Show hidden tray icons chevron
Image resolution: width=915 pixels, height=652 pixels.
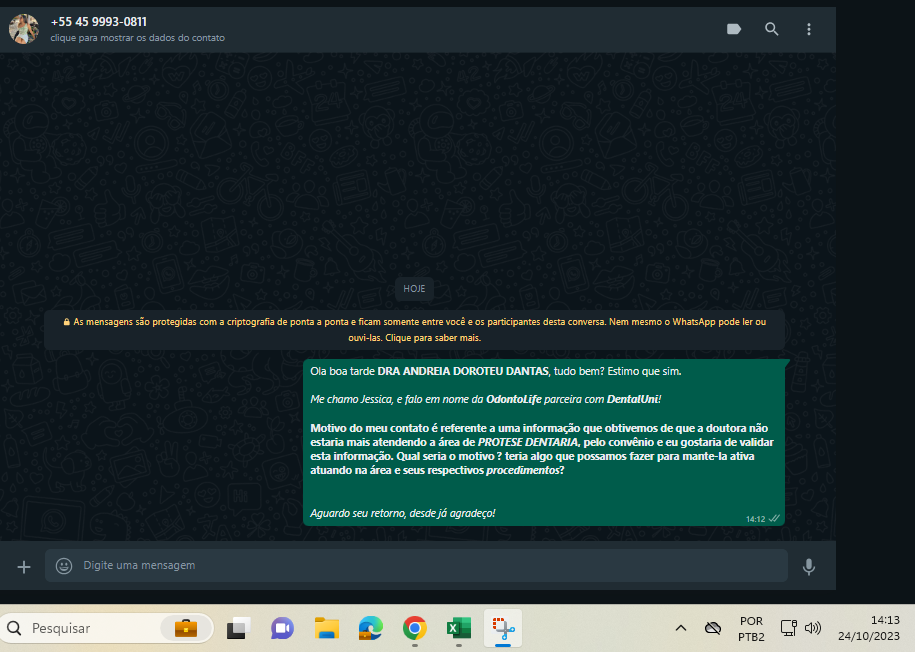click(x=680, y=628)
